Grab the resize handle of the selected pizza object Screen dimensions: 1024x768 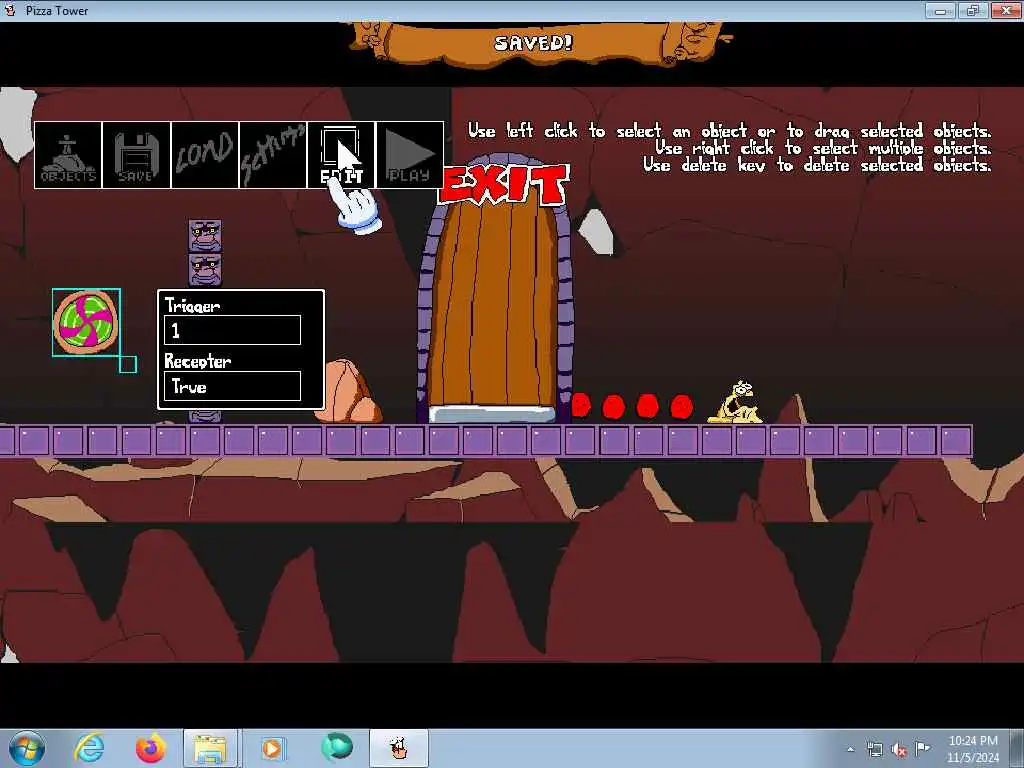pos(128,364)
